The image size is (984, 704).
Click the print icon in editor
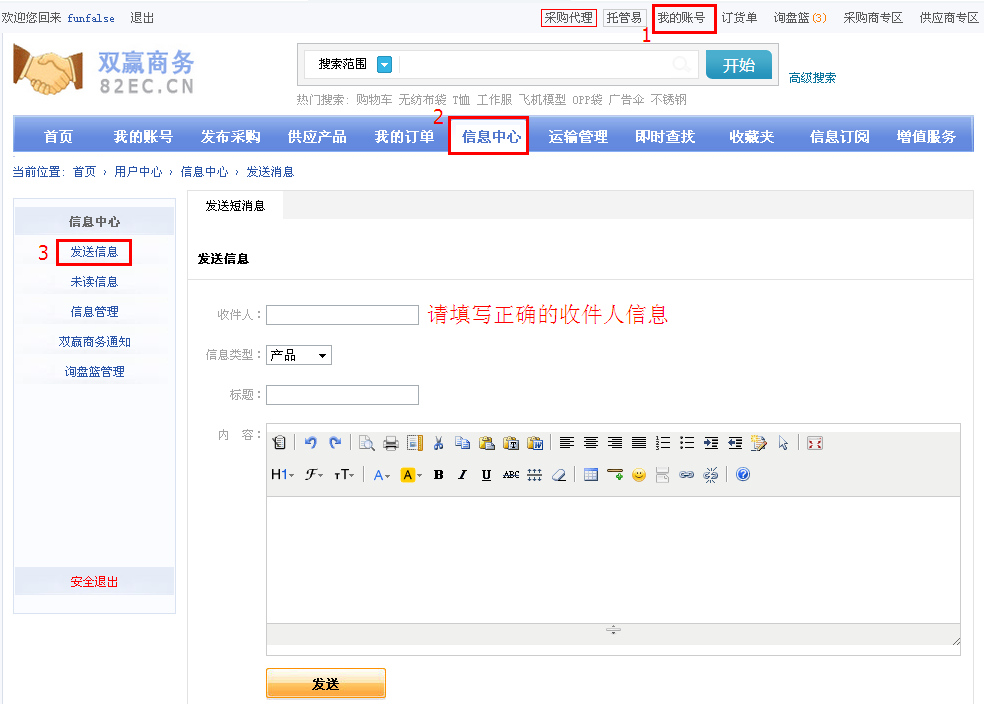click(x=391, y=443)
